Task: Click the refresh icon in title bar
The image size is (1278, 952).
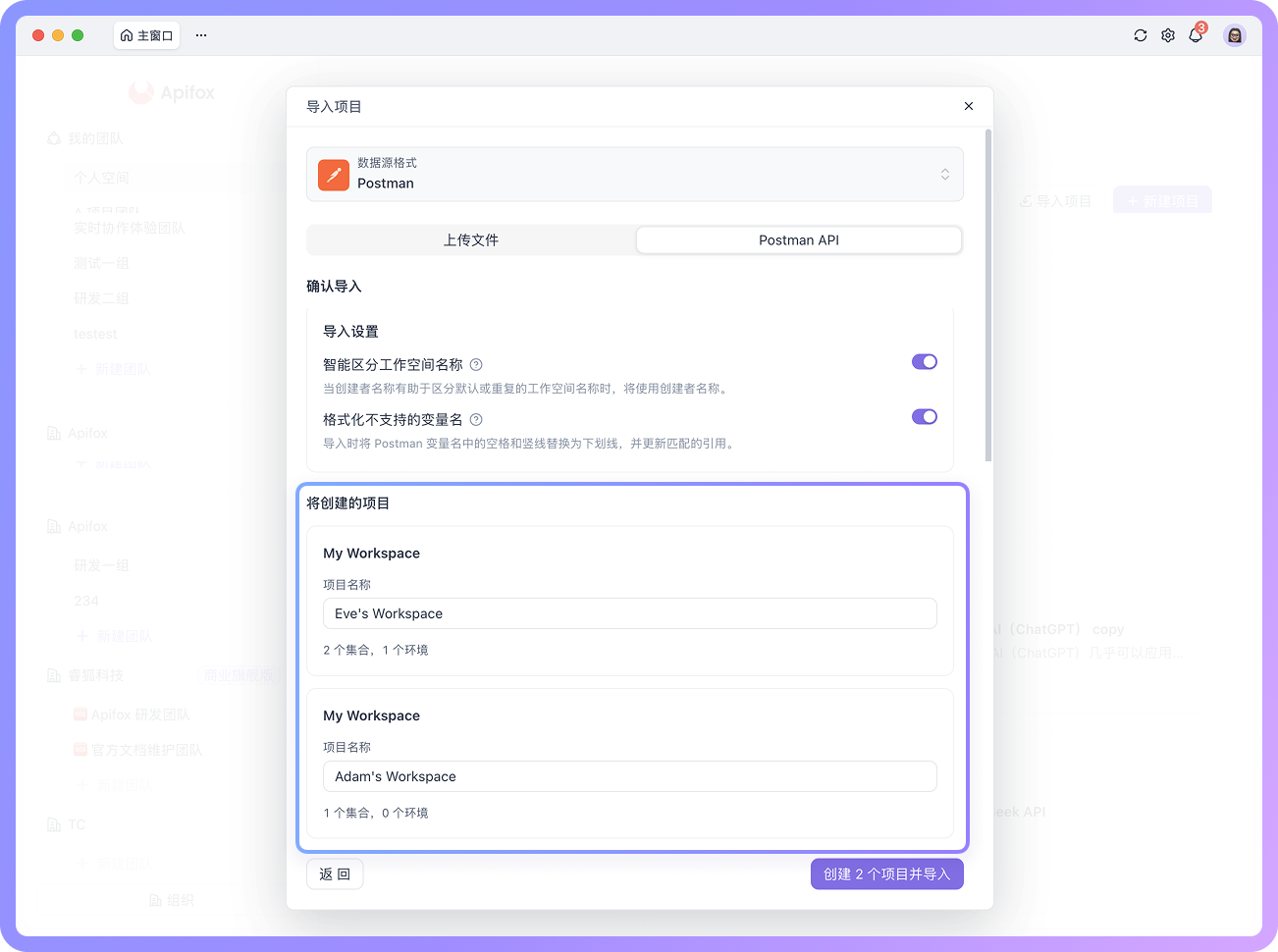Action: (x=1141, y=35)
